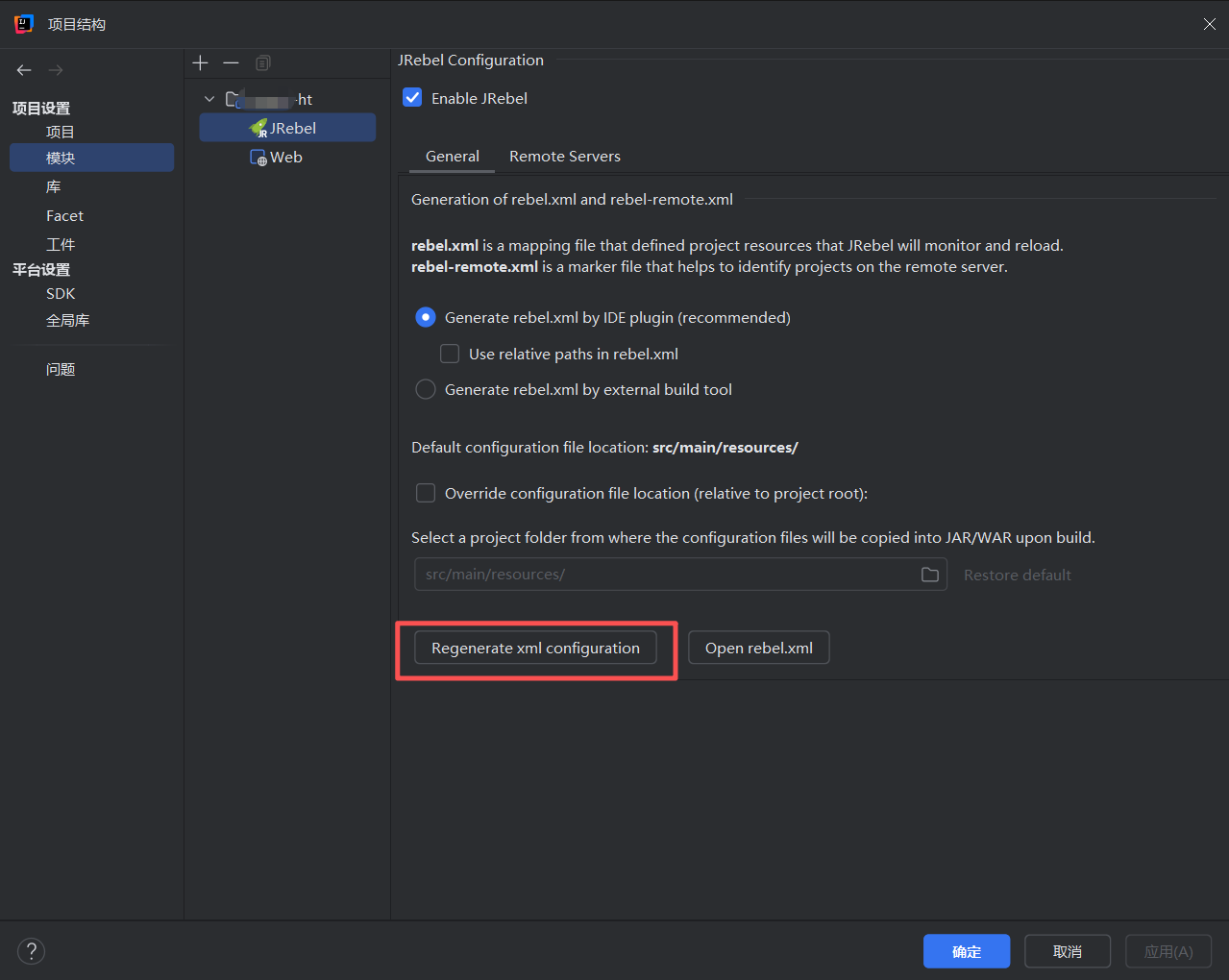Image resolution: width=1229 pixels, height=980 pixels.
Task: Click the module folder icon in the tree
Action: [x=234, y=99]
